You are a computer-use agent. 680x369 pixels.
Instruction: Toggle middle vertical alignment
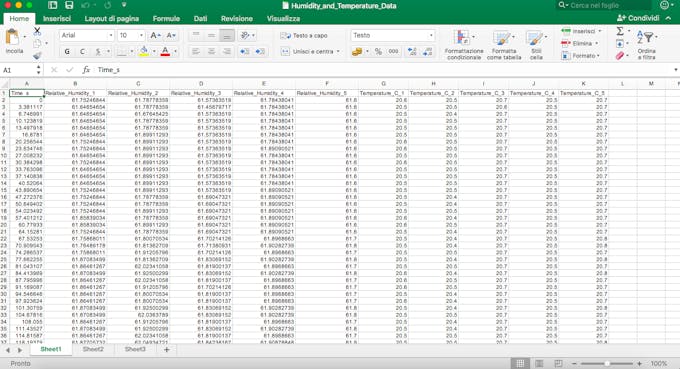[x=212, y=36]
